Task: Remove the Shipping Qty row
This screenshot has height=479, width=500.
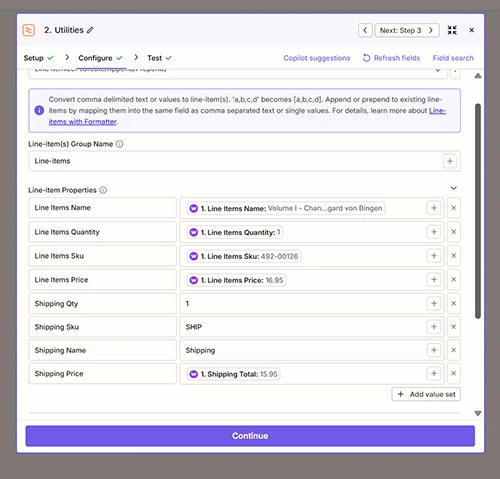Action: pyautogui.click(x=453, y=303)
